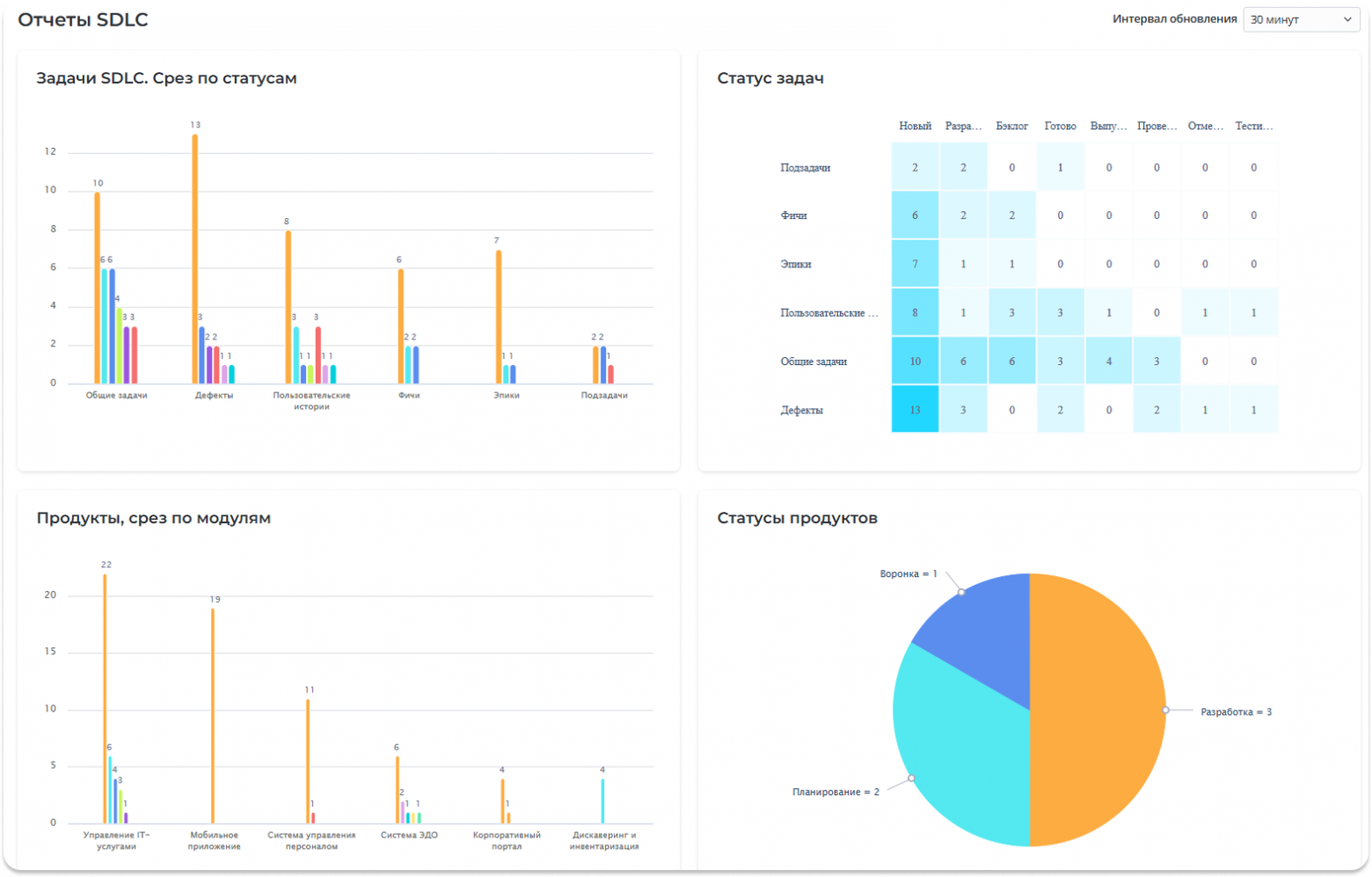Image resolution: width=1372 pixels, height=877 pixels.
Task: Click the "Бэклог" column header
Action: (x=1011, y=126)
